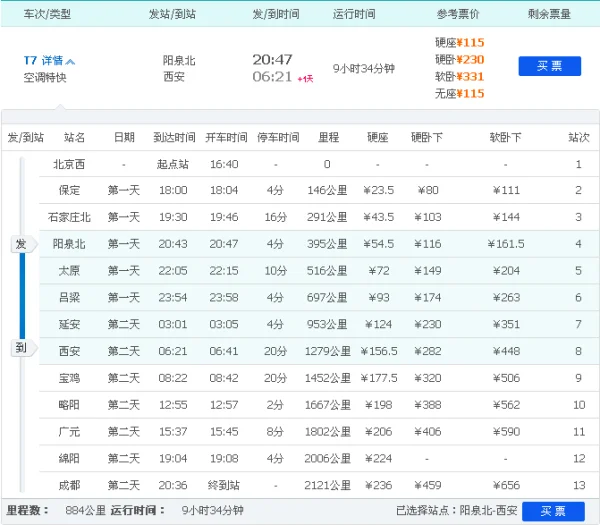The width and height of the screenshot is (600, 525).
Task: Click the 保定 station name
Action: pyautogui.click(x=69, y=190)
